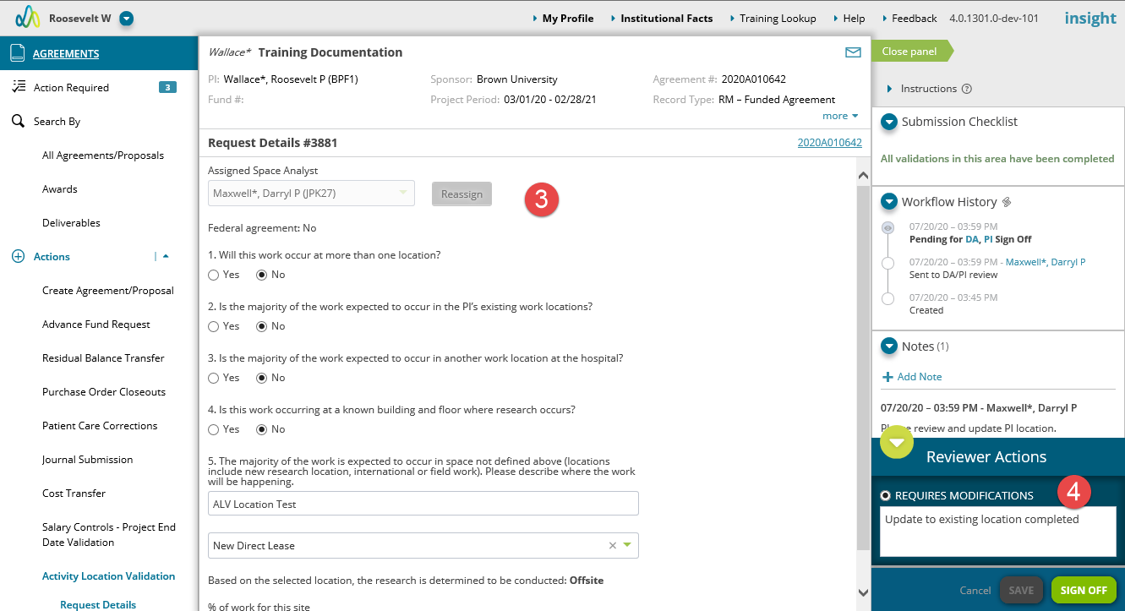
Task: Collapse the Actions menu in sidebar
Action: [166, 257]
